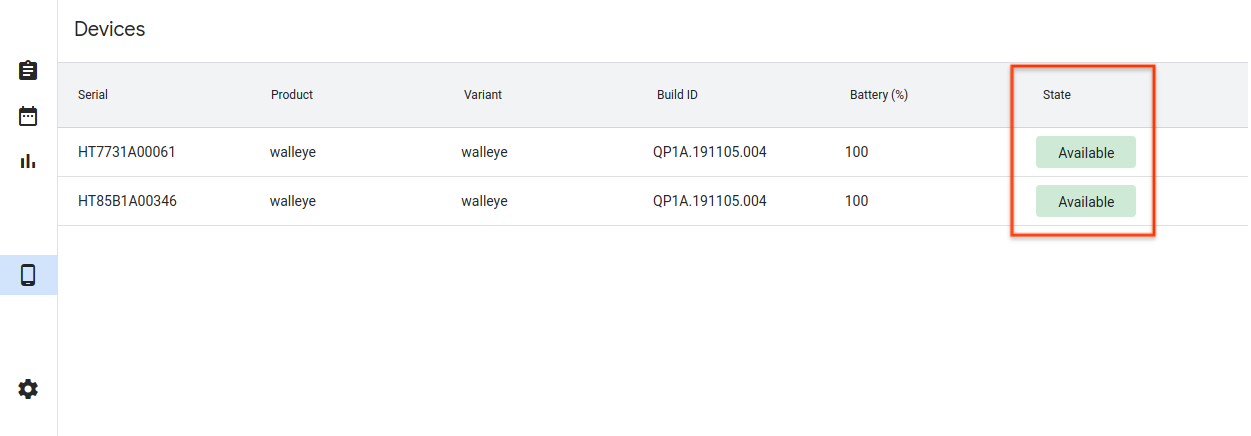Open the test plans clipboard icon
Viewport: 1251px width, 436px height.
pyautogui.click(x=28, y=71)
